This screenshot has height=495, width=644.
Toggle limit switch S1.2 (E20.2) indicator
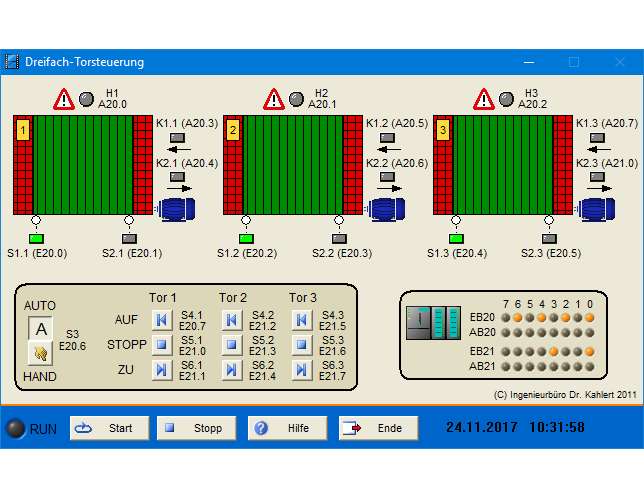pyautogui.click(x=246, y=239)
